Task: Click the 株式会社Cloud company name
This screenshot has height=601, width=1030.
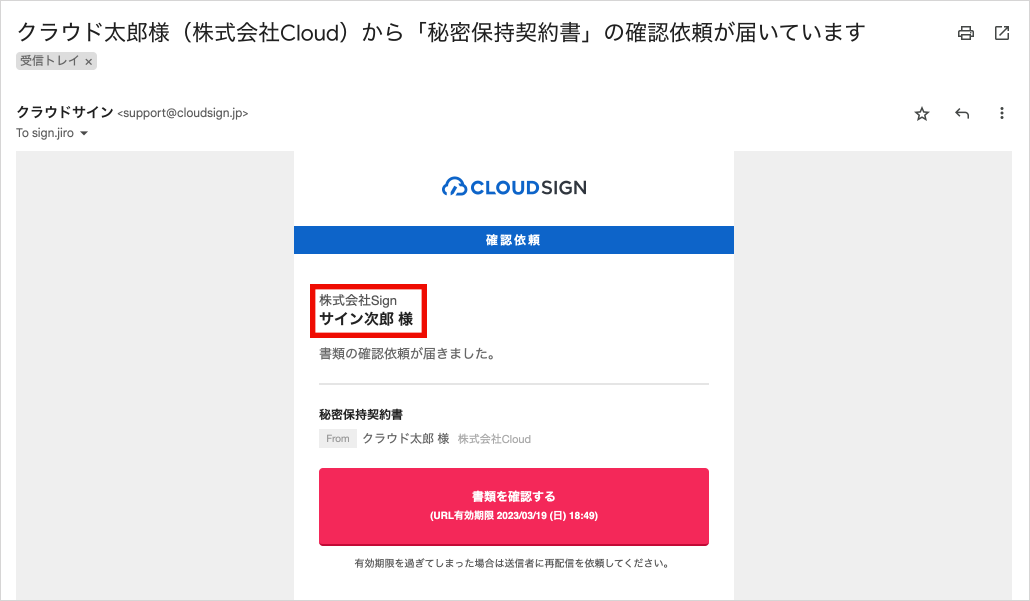Action: point(494,439)
